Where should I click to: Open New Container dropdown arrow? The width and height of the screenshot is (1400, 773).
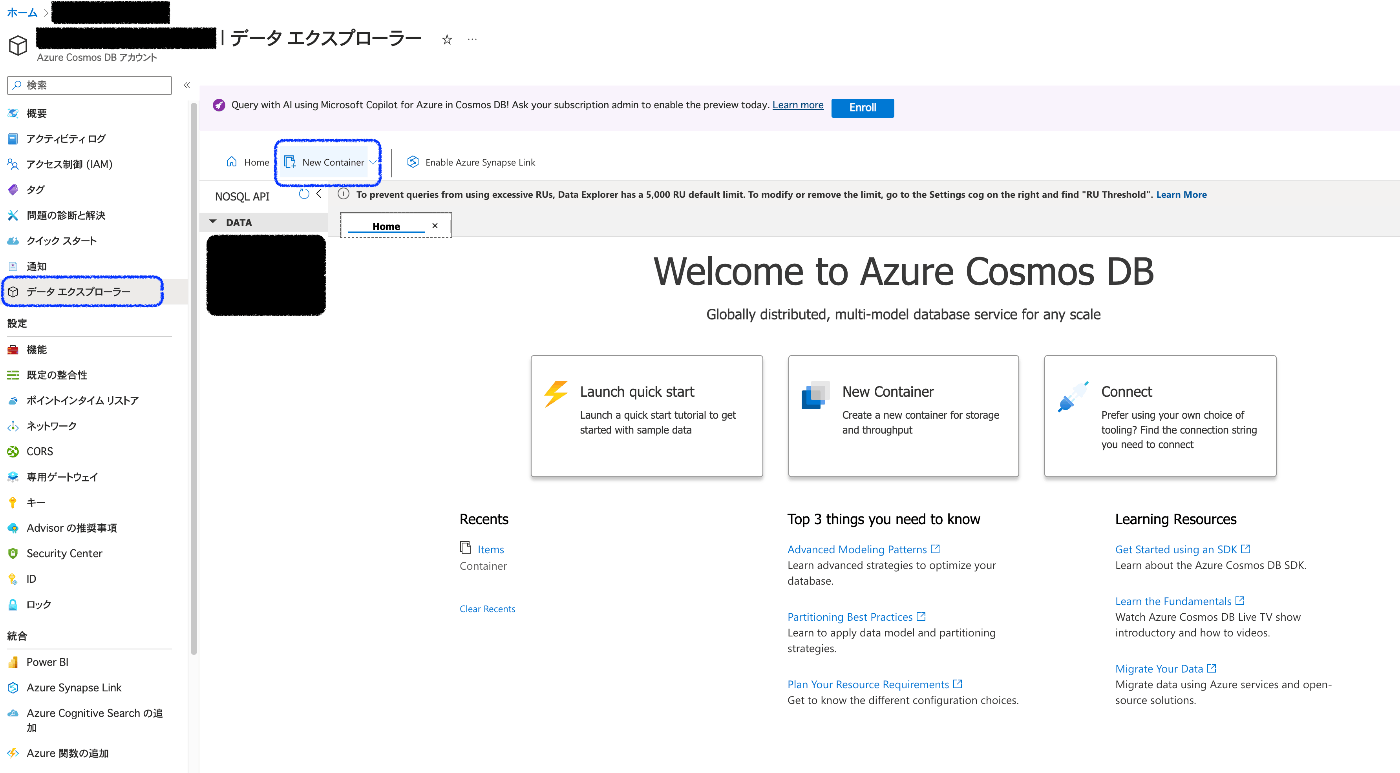372,162
